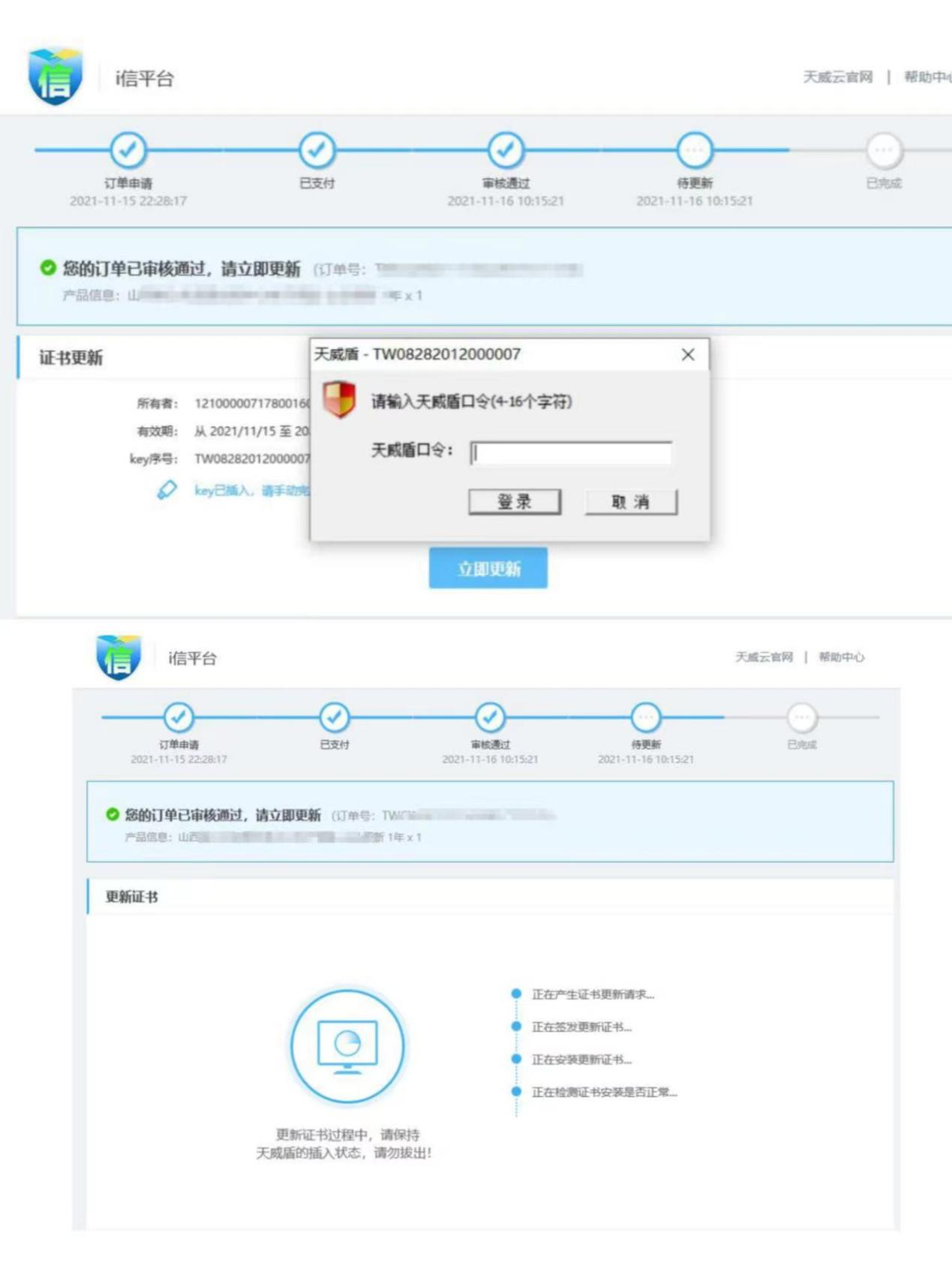Open 帮助中心 link on the 更新证书 page

(841, 657)
